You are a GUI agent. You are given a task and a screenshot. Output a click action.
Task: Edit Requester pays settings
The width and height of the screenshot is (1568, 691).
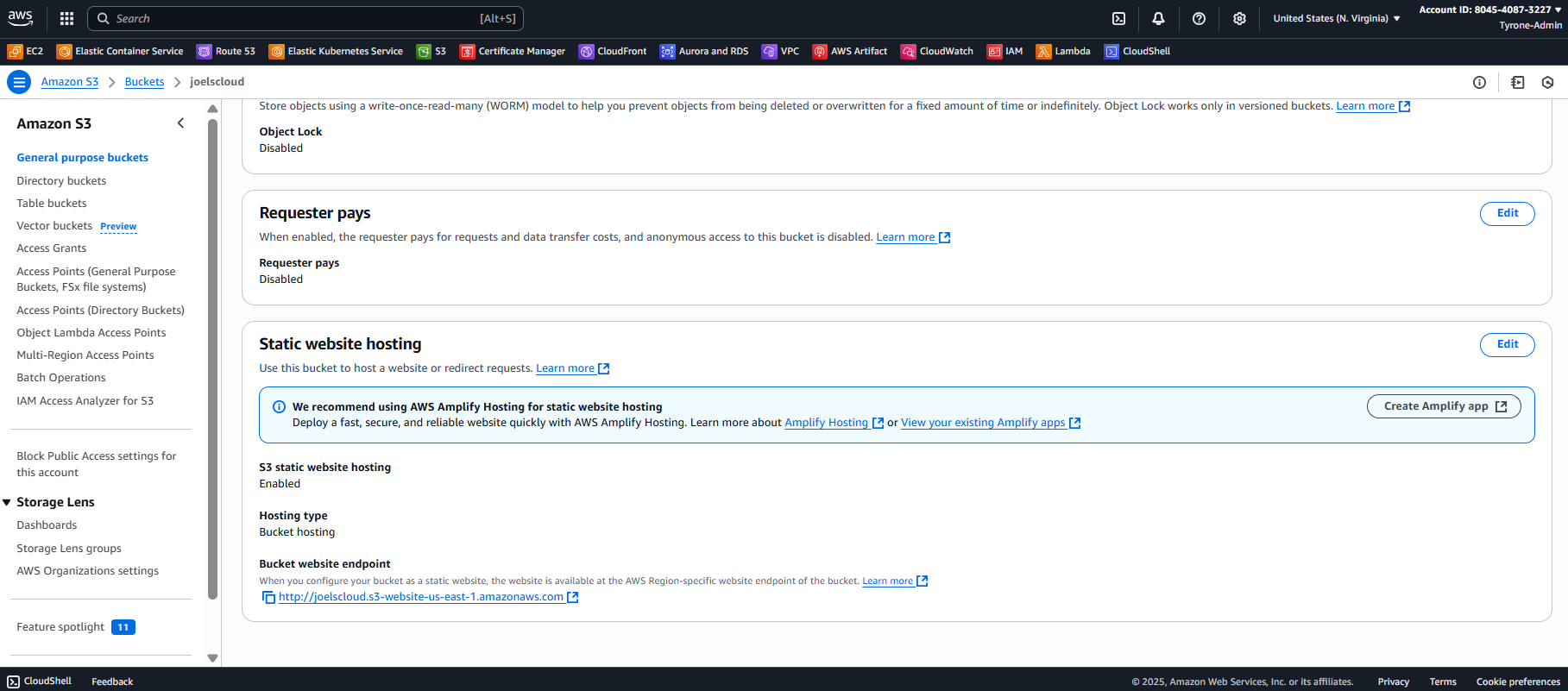click(1507, 213)
